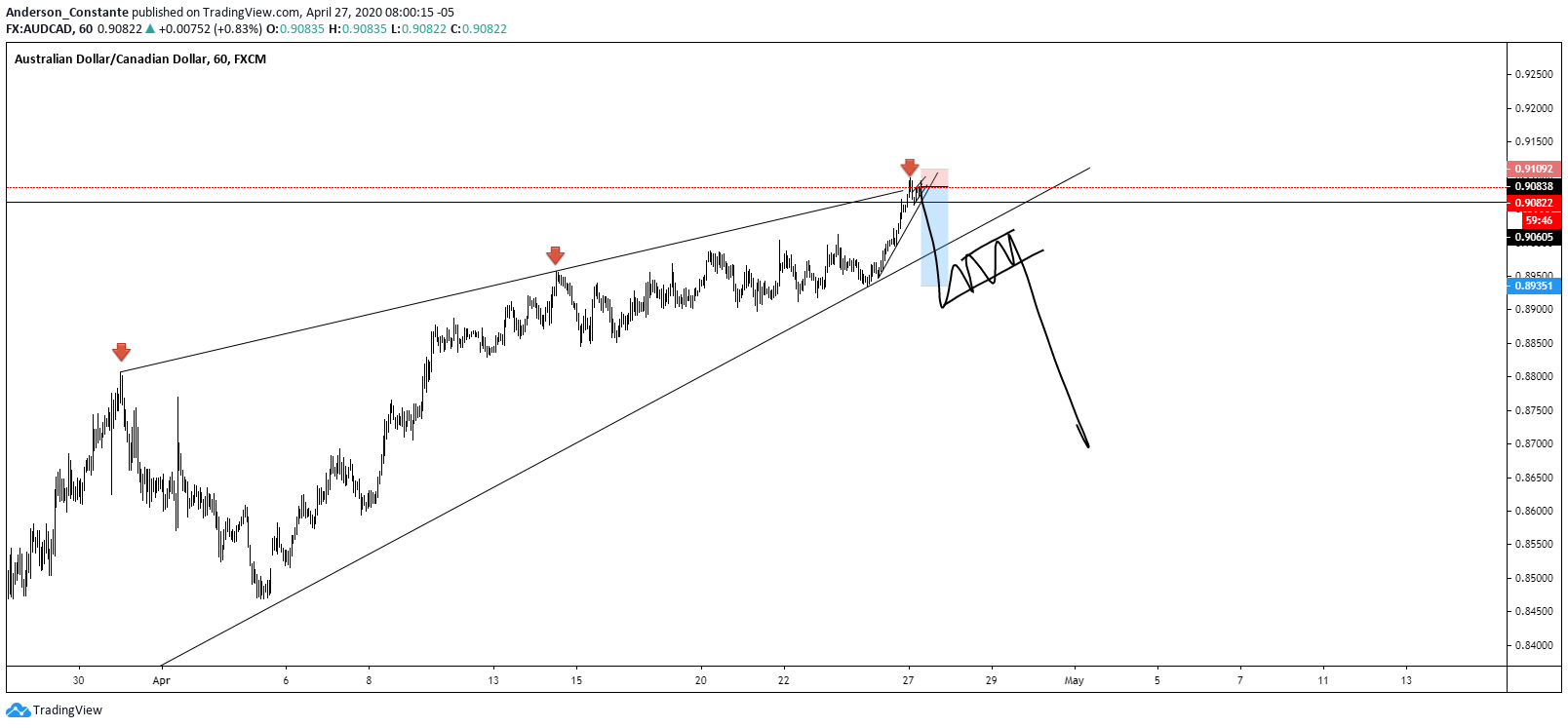
Task: Select the pink stop-loss zone of the short position
Action: 934,177
